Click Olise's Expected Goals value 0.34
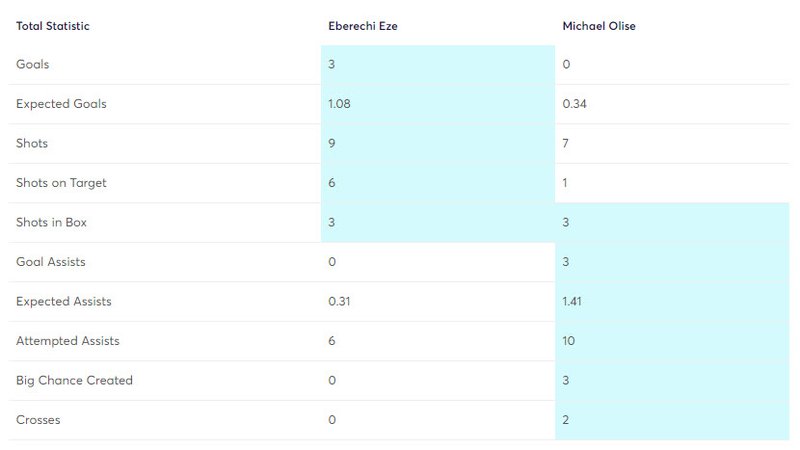800x450 pixels. click(x=574, y=104)
